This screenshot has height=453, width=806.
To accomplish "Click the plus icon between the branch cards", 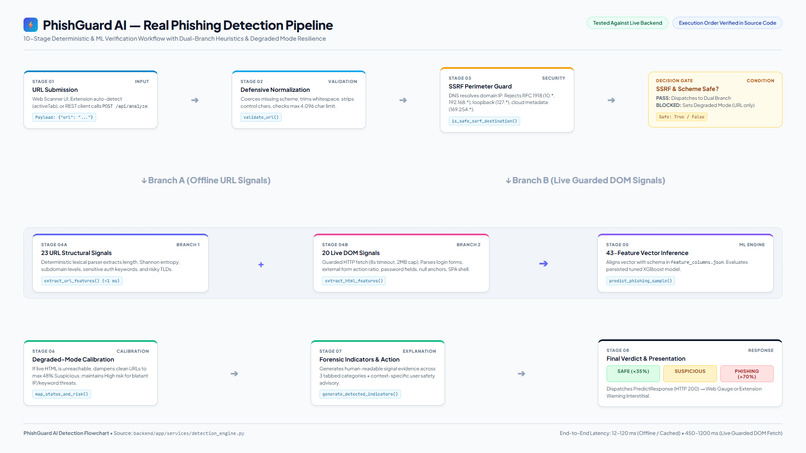I will 261,264.
